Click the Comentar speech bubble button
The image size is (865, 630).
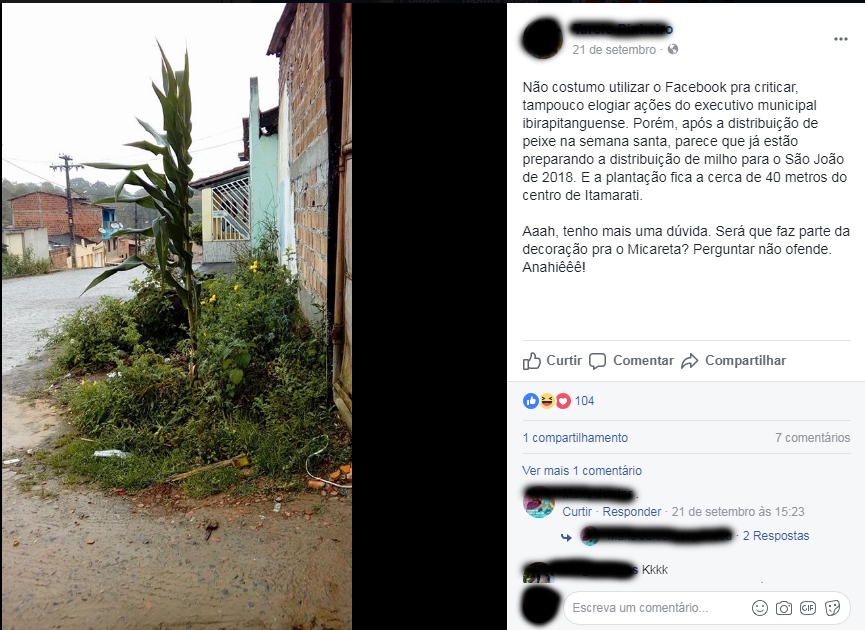coord(631,361)
